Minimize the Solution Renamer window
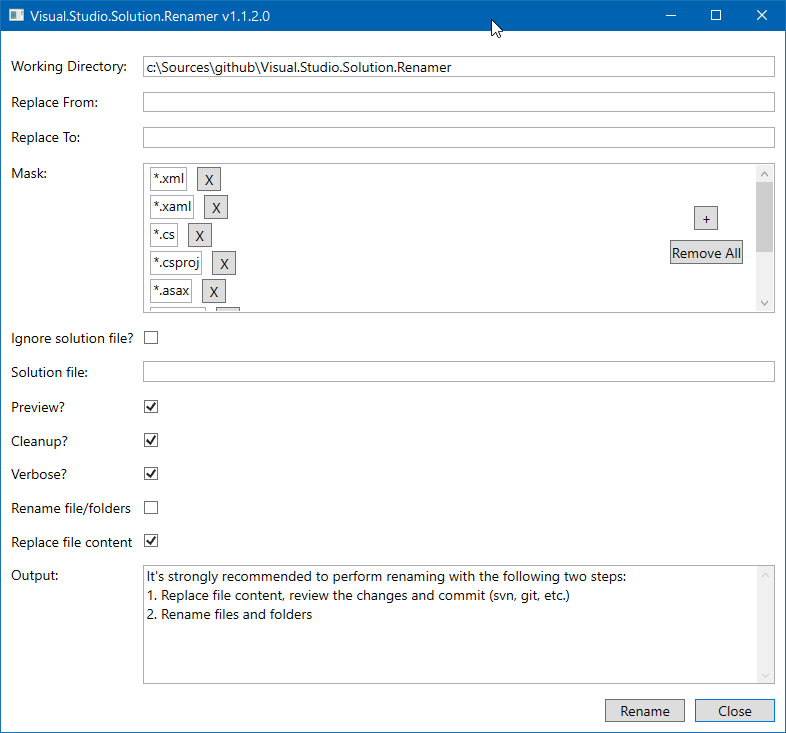The width and height of the screenshot is (786, 733). (x=671, y=16)
